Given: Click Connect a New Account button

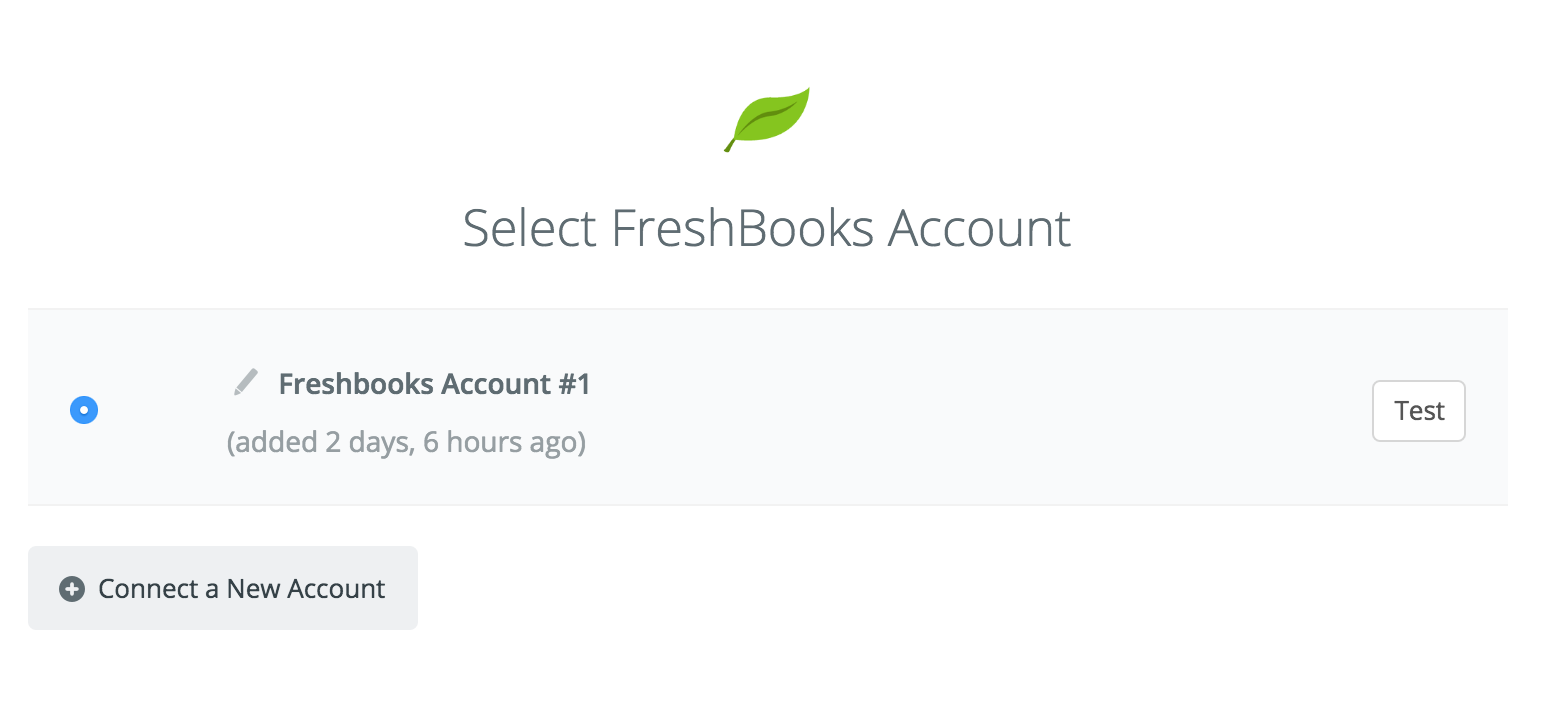Looking at the screenshot, I should 223,588.
